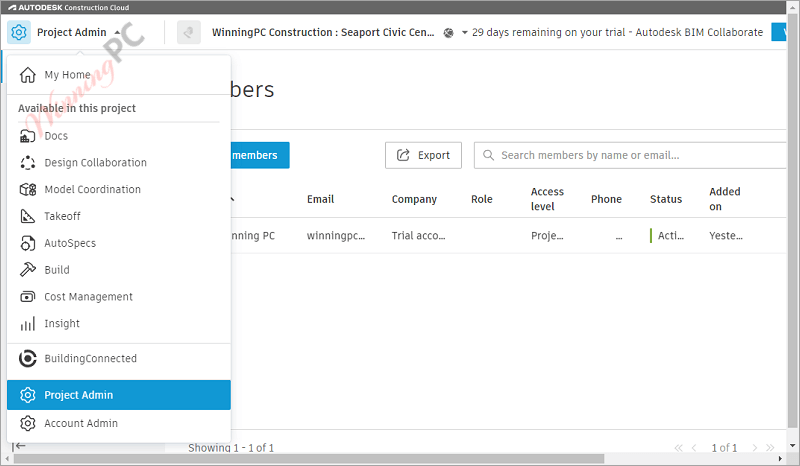This screenshot has height=466, width=800.
Task: Click the AutoSpecs document icon
Action: (28, 243)
